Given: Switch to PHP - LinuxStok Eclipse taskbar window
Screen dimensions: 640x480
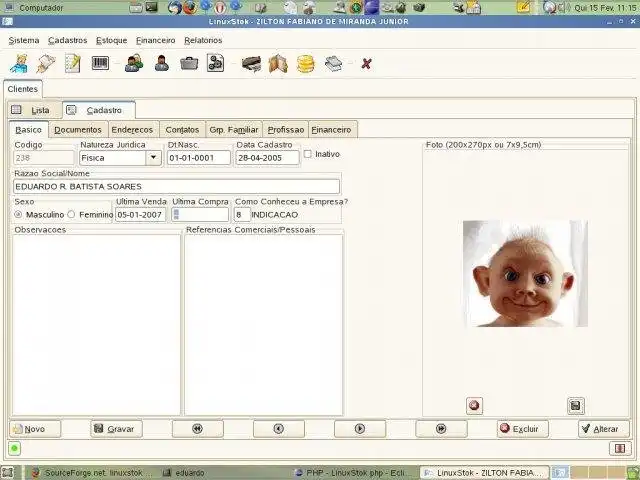Looking at the screenshot, I should pyautogui.click(x=352, y=473).
